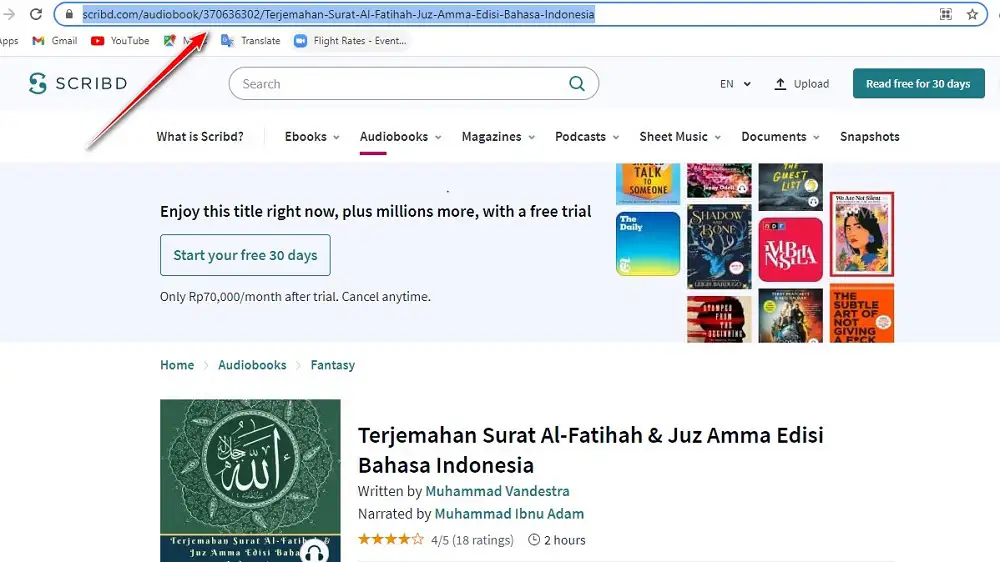Click the clock icon beside 2 hours
The height and width of the screenshot is (562, 1000).
534,540
